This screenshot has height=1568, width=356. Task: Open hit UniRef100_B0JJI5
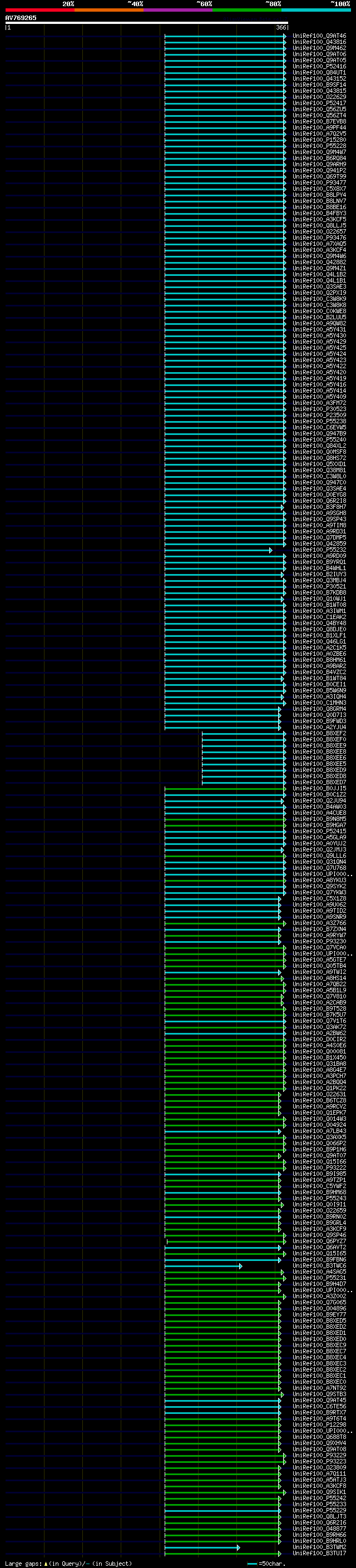click(319, 788)
